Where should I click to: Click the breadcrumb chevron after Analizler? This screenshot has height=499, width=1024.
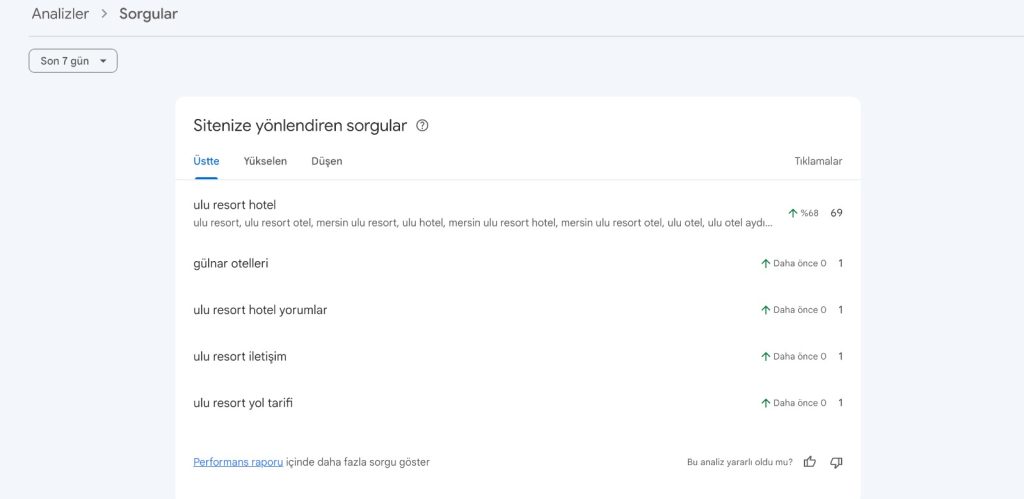click(x=104, y=14)
